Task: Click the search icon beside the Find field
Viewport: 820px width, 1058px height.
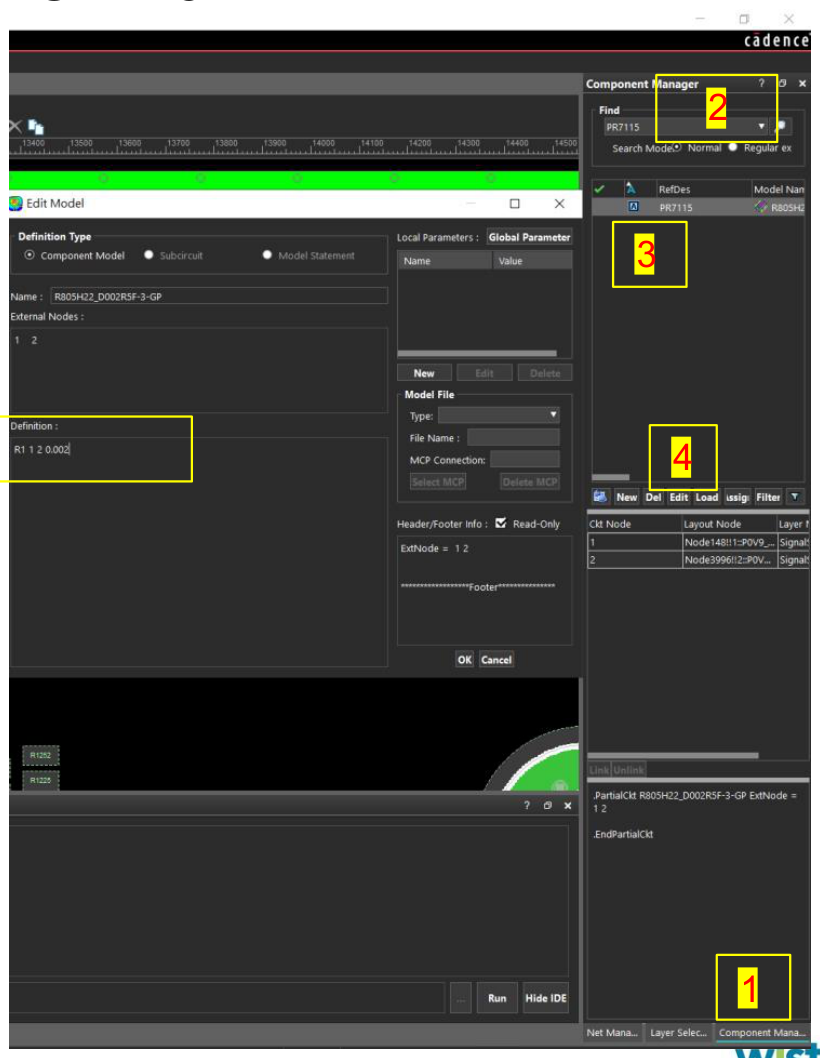Action: (x=782, y=126)
